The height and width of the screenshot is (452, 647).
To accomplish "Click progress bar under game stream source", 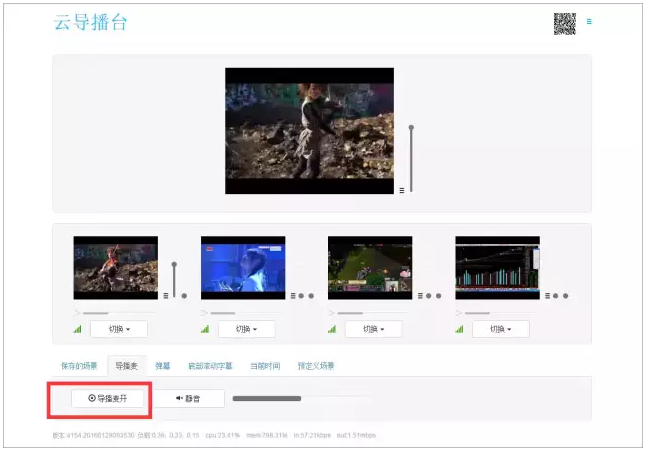I will point(374,313).
